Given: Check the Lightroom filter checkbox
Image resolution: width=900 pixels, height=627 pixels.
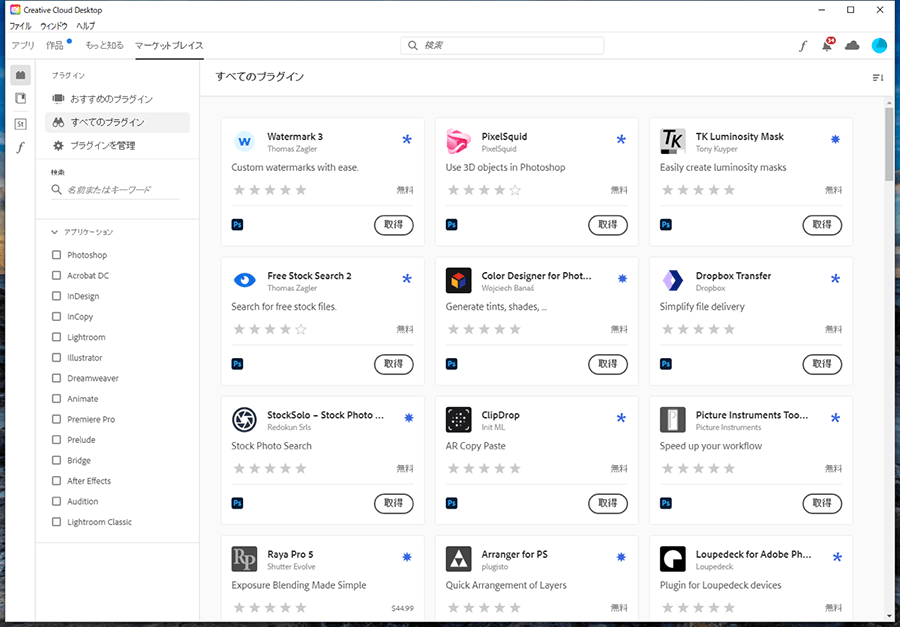Looking at the screenshot, I should pos(56,336).
